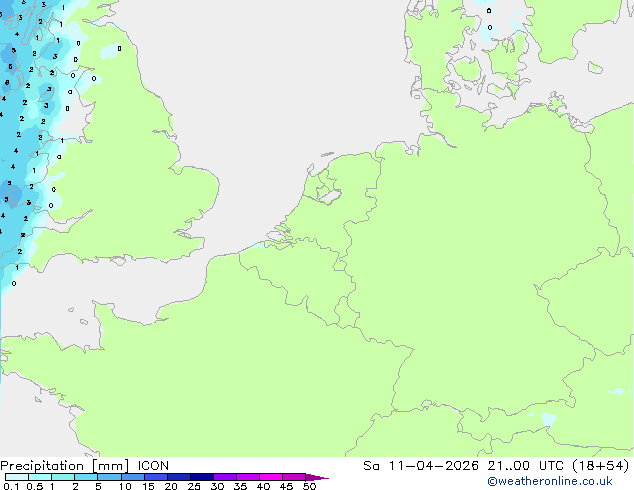Select the 35–40 mm violet legend swatch
Screen dimensions: 634x490
tap(248, 477)
